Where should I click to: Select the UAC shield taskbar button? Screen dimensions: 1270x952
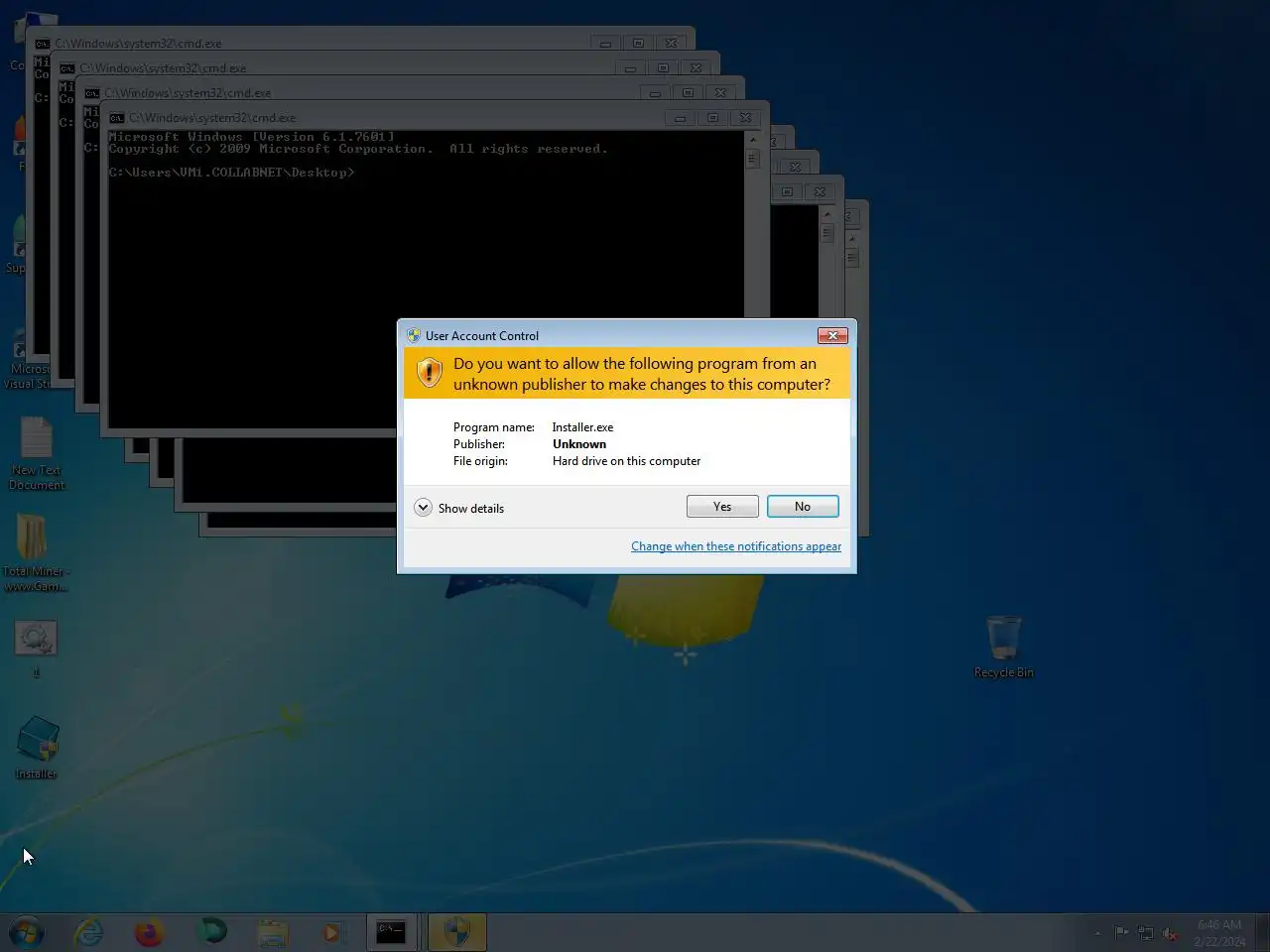(456, 932)
